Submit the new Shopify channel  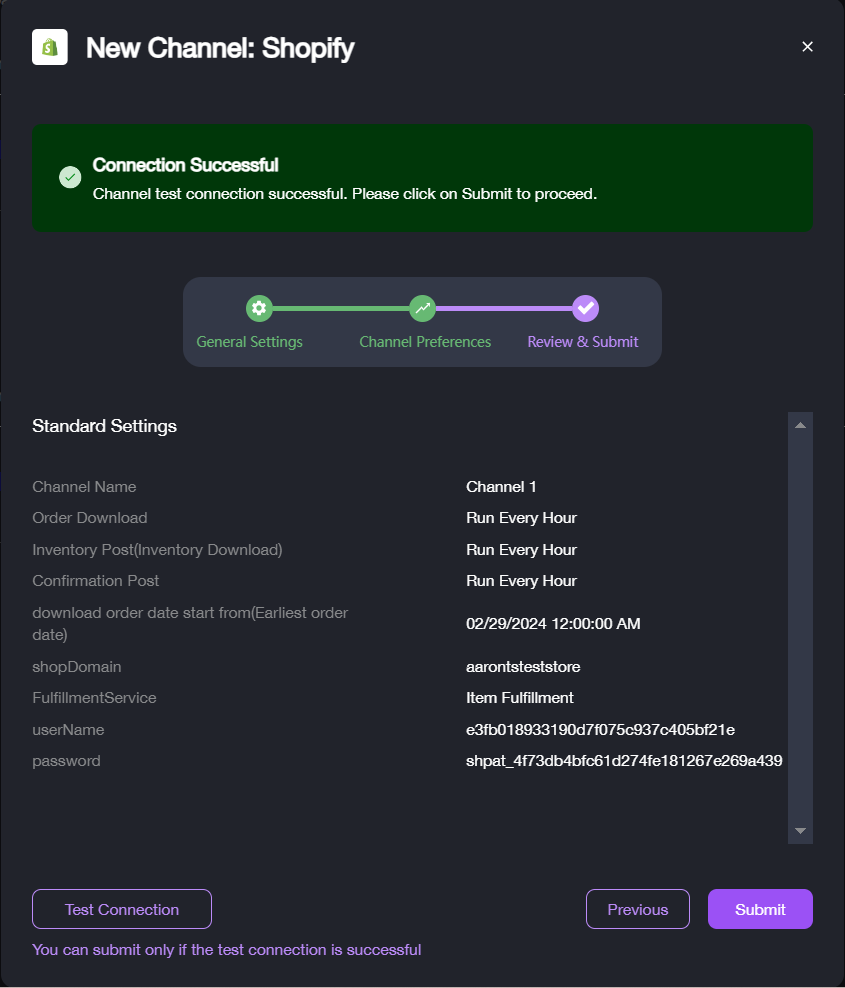coord(760,909)
